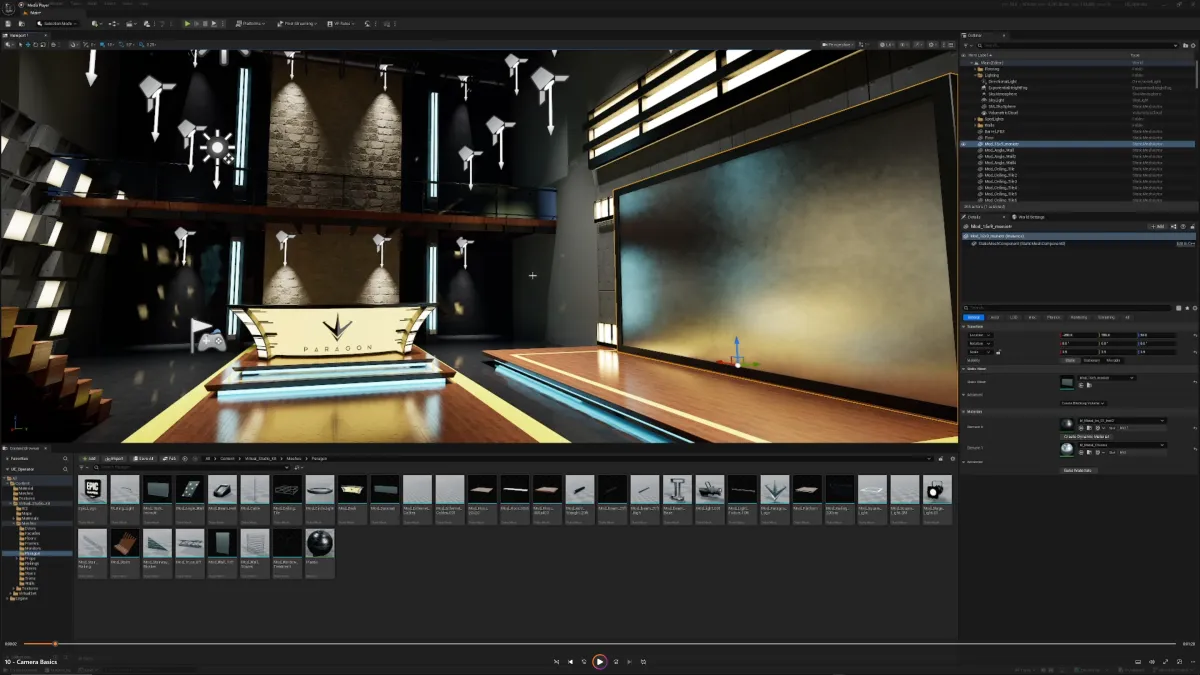Click the Create Blocking Volume button

1083,403
